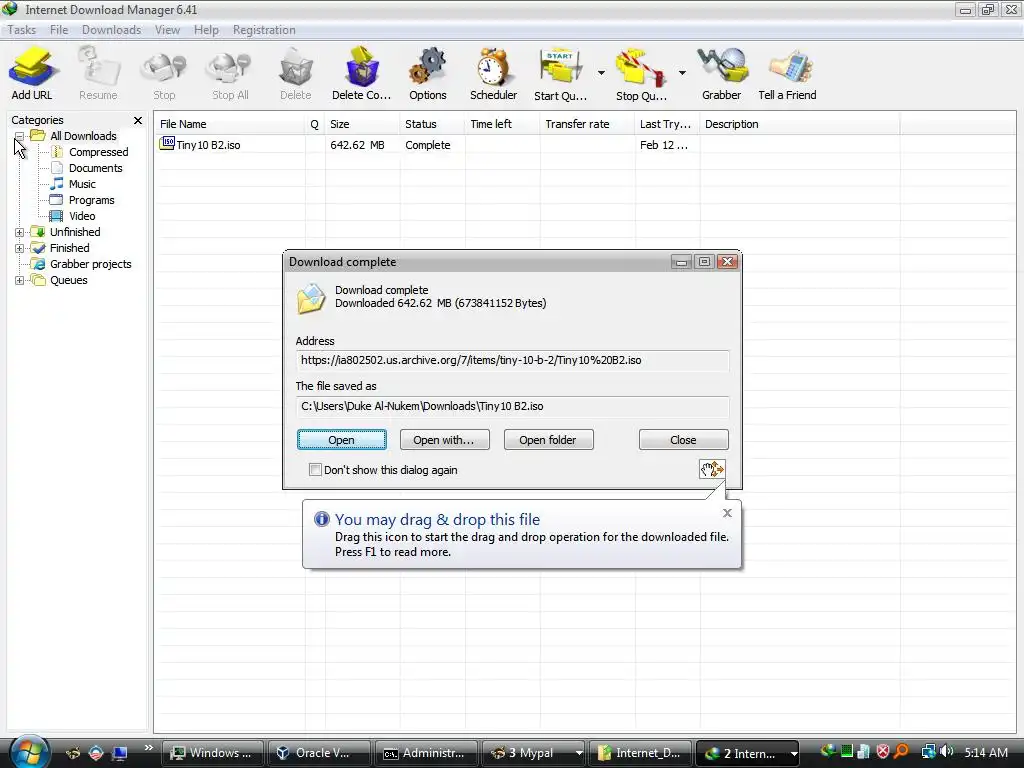This screenshot has height=768, width=1024.
Task: Sort by the Transfer rate column header
Action: click(586, 124)
